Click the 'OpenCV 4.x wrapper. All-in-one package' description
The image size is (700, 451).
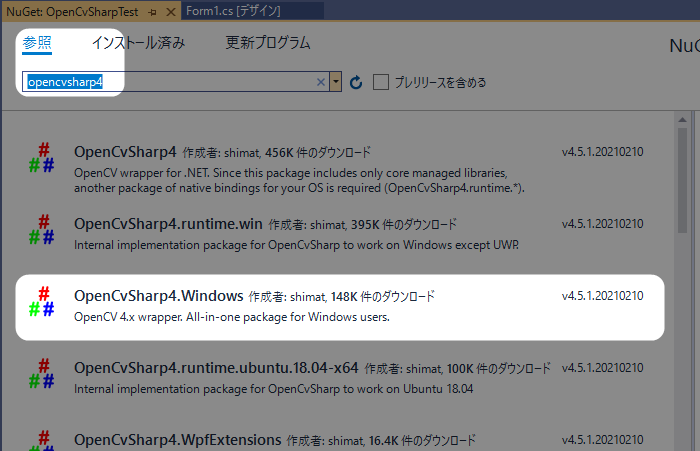(232, 317)
